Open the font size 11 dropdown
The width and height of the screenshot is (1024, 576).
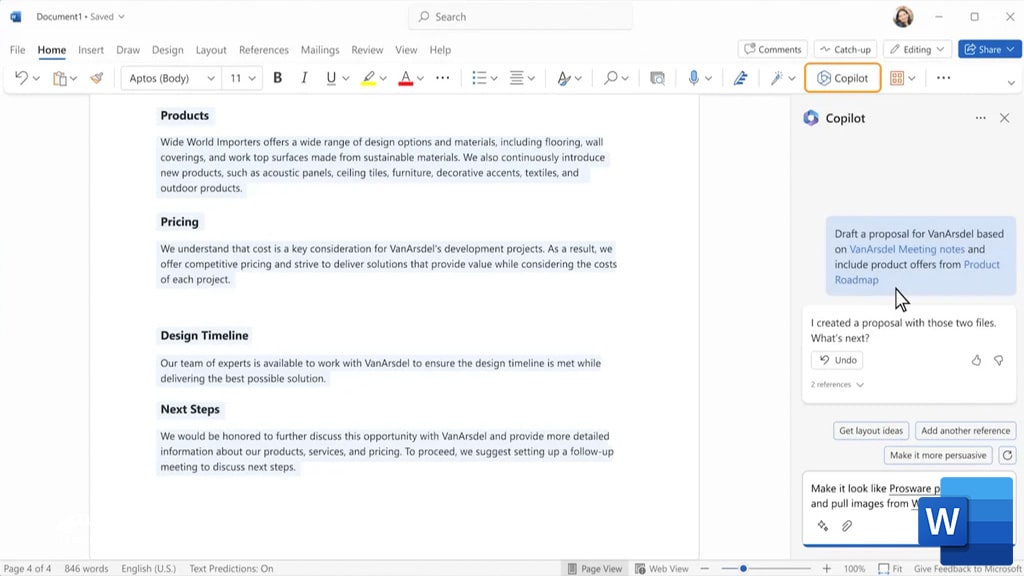pyautogui.click(x=242, y=78)
